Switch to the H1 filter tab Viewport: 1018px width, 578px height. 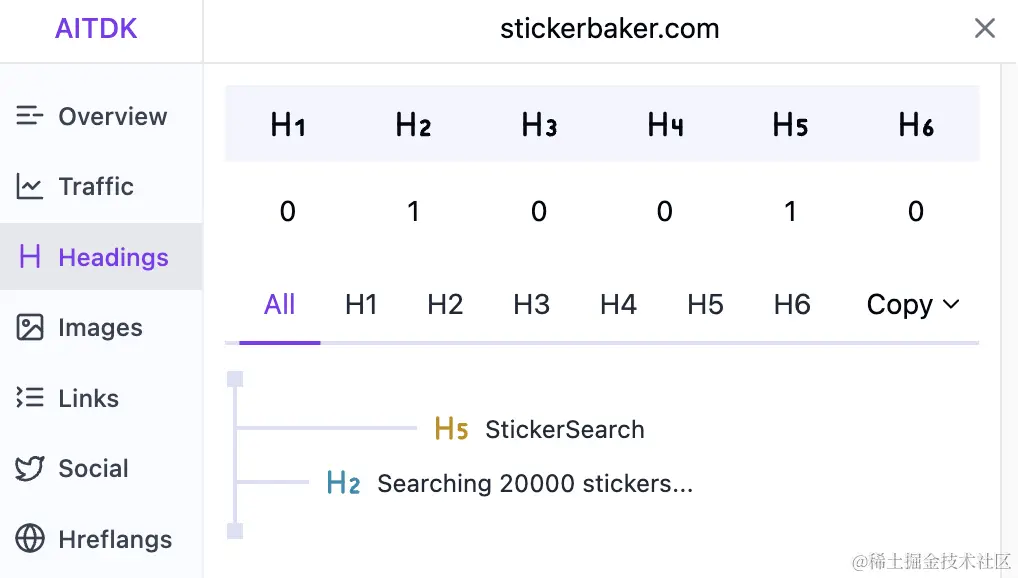(361, 305)
